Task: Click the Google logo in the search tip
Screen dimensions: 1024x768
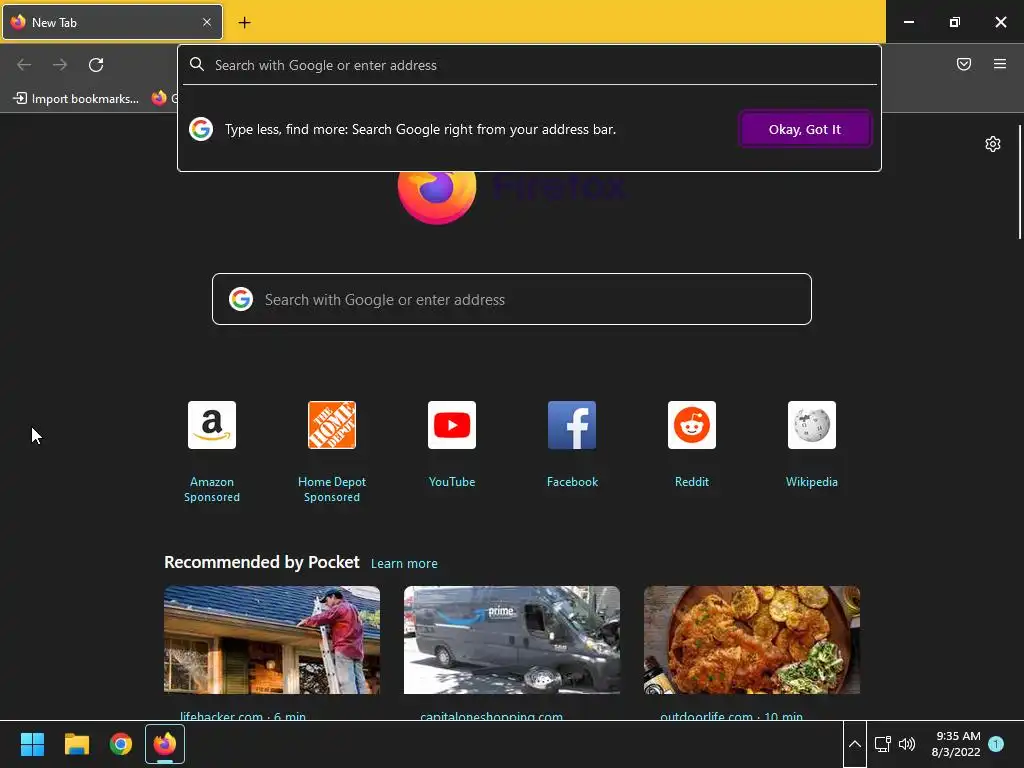Action: coord(201,129)
